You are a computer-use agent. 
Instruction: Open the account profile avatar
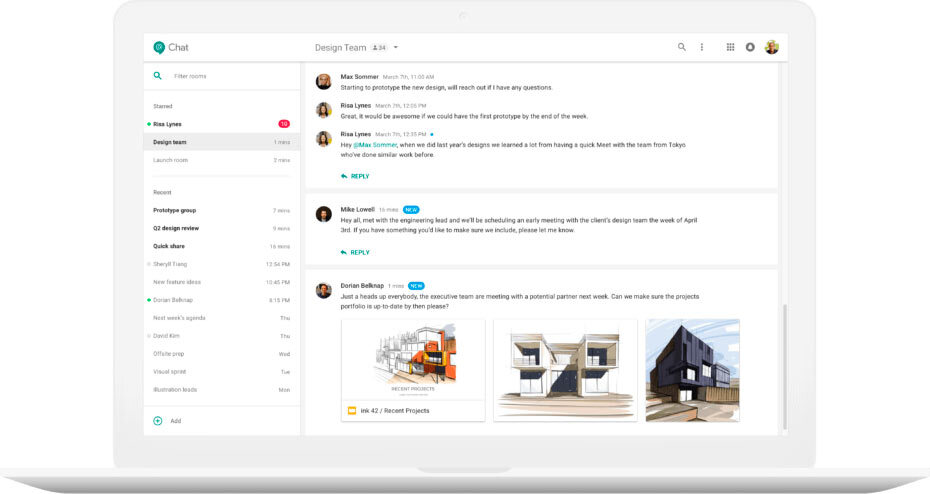(772, 47)
